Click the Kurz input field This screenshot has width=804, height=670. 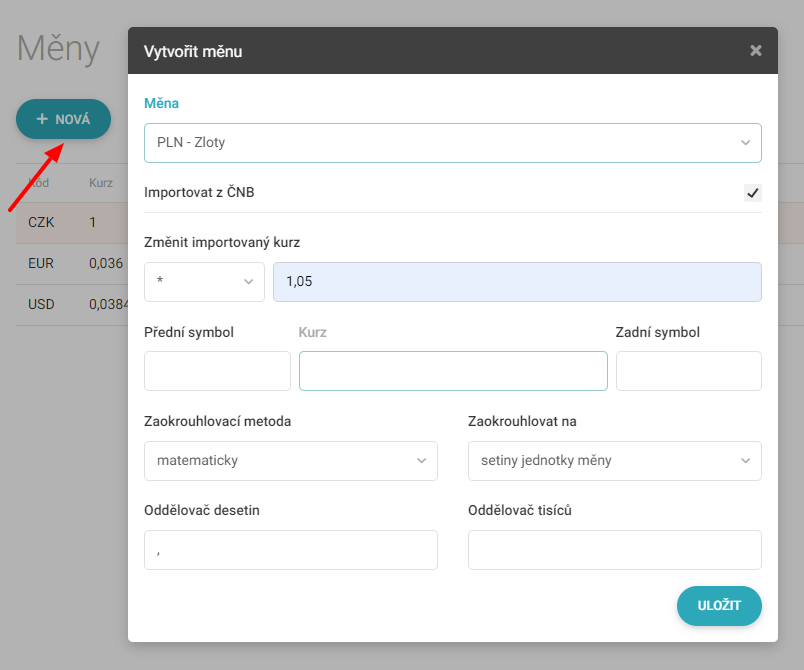(453, 371)
